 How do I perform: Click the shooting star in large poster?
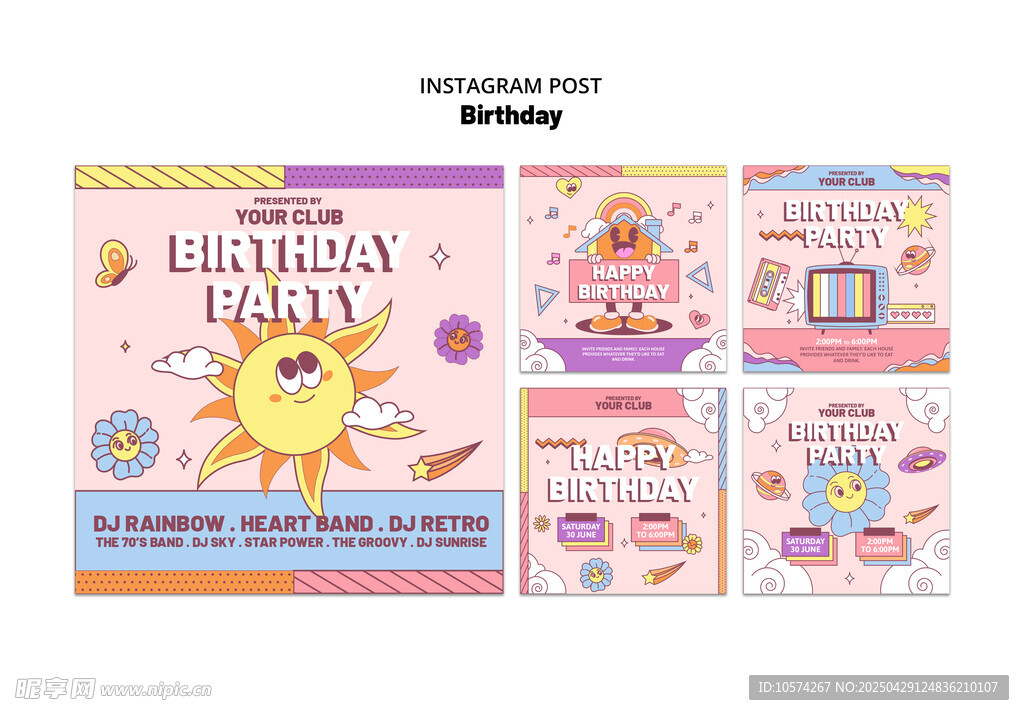coord(445,461)
